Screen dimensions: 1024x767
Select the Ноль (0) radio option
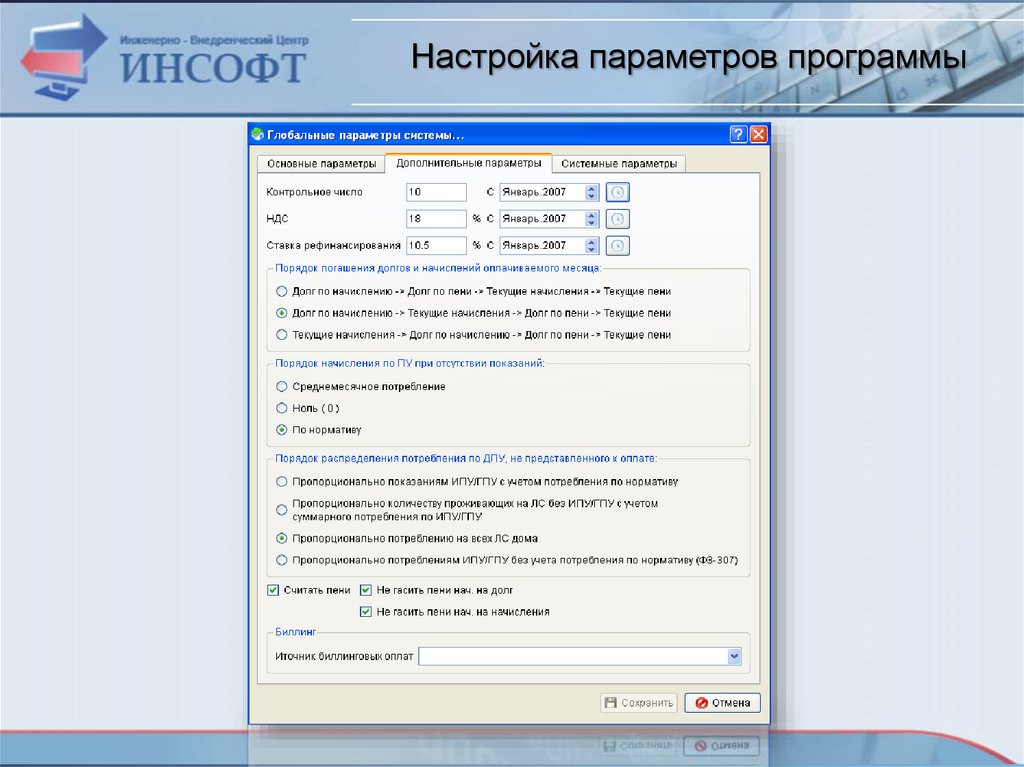pyautogui.click(x=282, y=408)
